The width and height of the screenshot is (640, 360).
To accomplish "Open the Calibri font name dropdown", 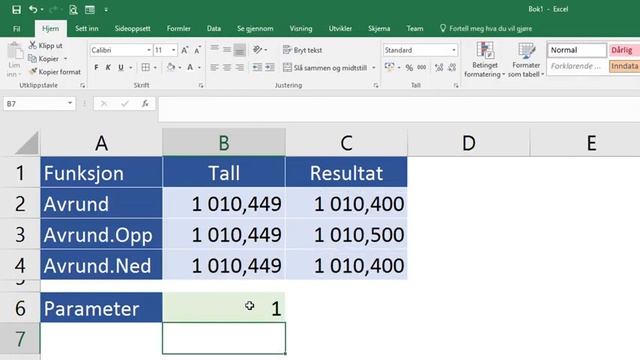I will (149, 50).
